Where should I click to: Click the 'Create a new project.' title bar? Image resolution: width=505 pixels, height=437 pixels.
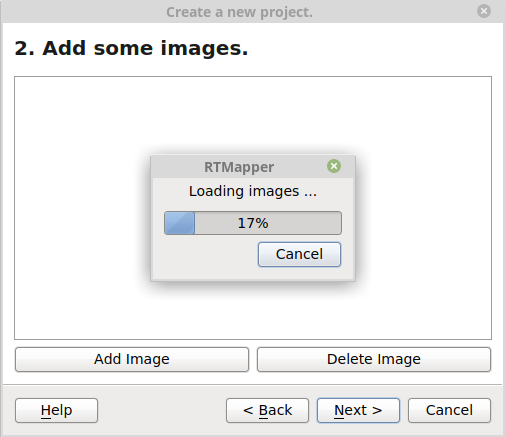(239, 12)
